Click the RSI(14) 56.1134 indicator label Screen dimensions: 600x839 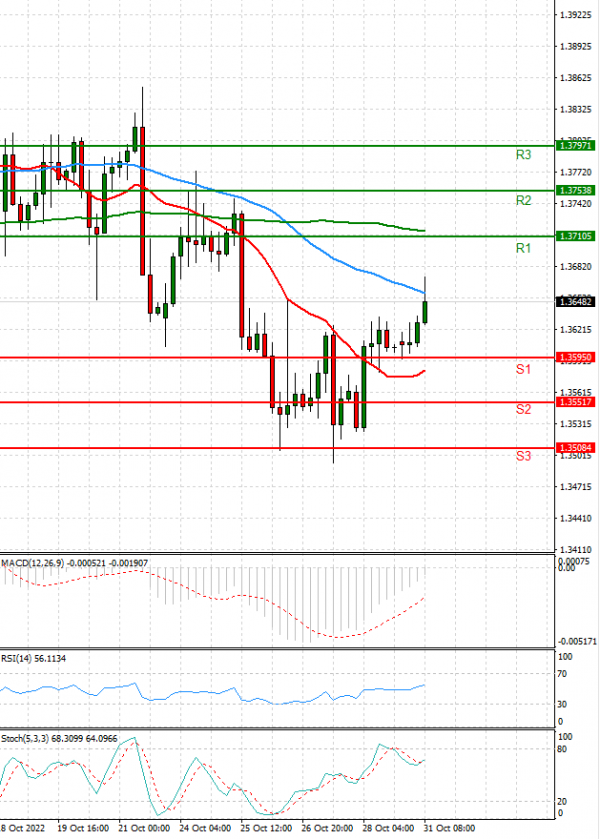pos(33,659)
